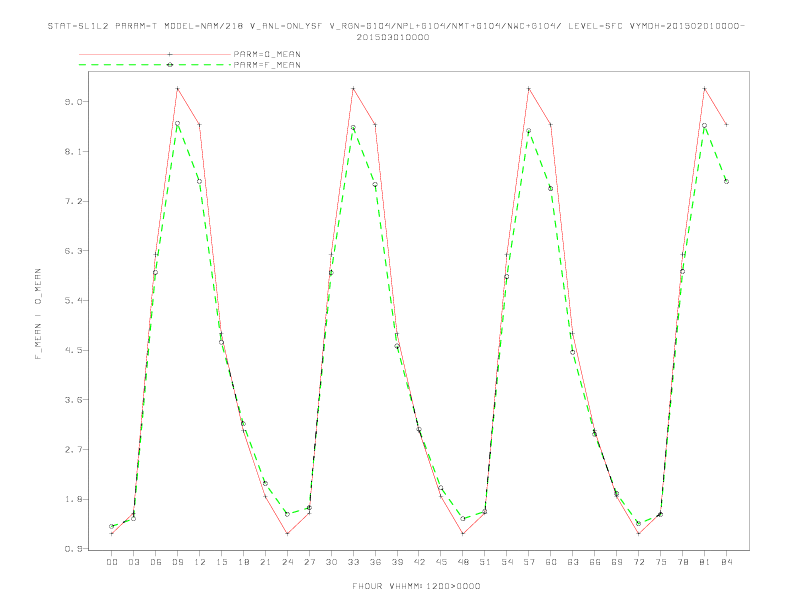Click the vertical axis label F_MEAN | O_MEAN
Screen dimensions: 792x612
38,314
